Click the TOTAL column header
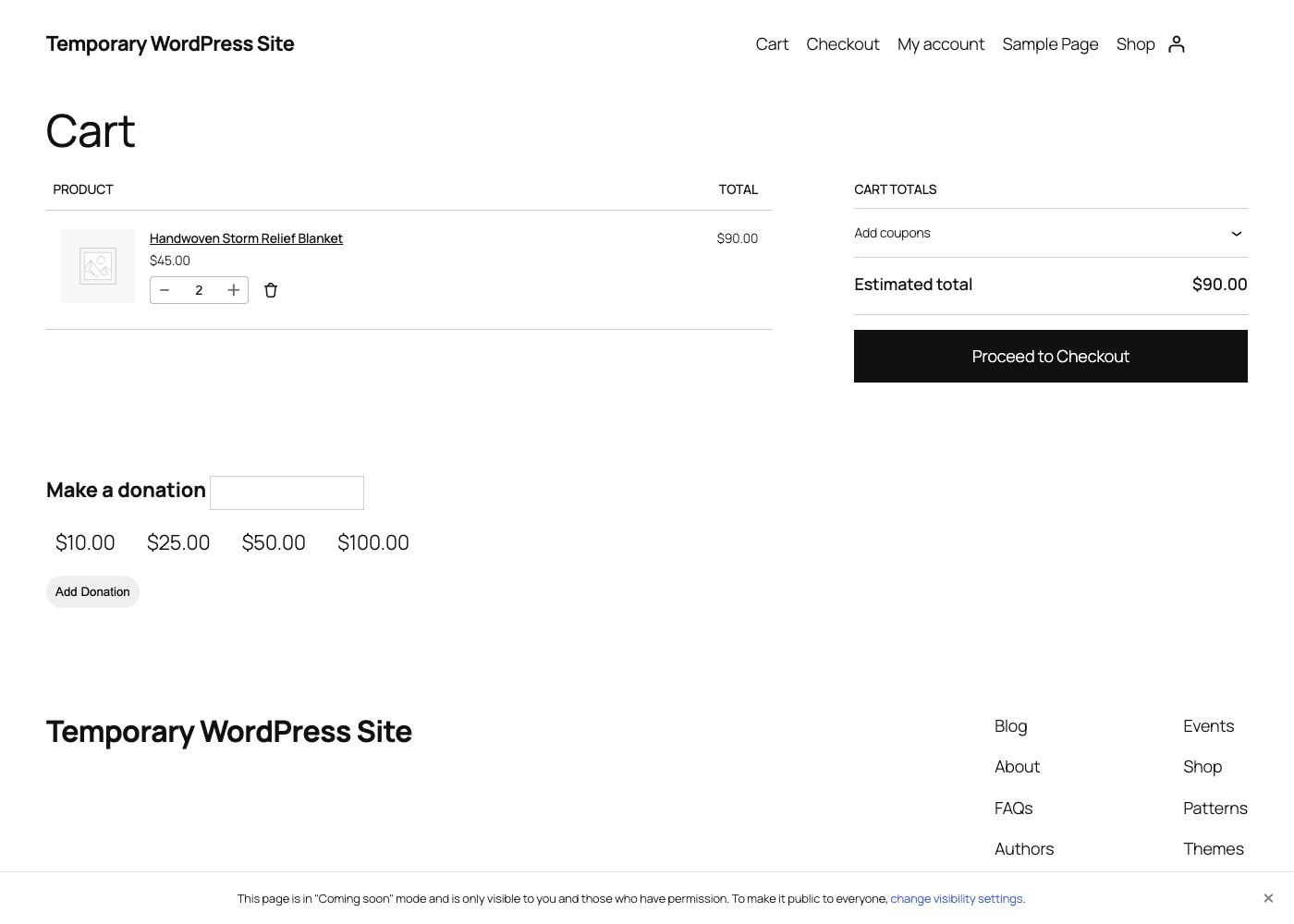The width and height of the screenshot is (1294, 924). [x=739, y=189]
